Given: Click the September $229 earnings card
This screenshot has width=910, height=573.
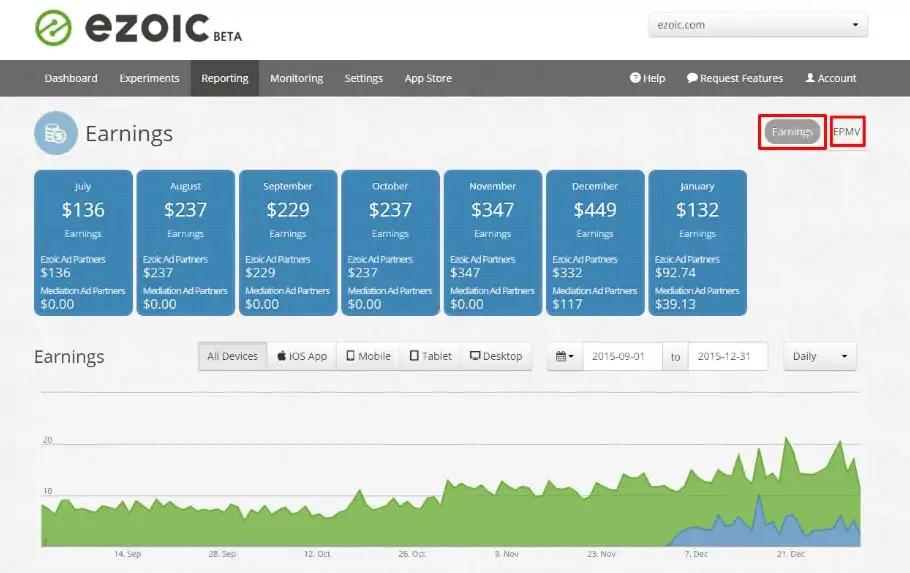Looking at the screenshot, I should click(288, 243).
